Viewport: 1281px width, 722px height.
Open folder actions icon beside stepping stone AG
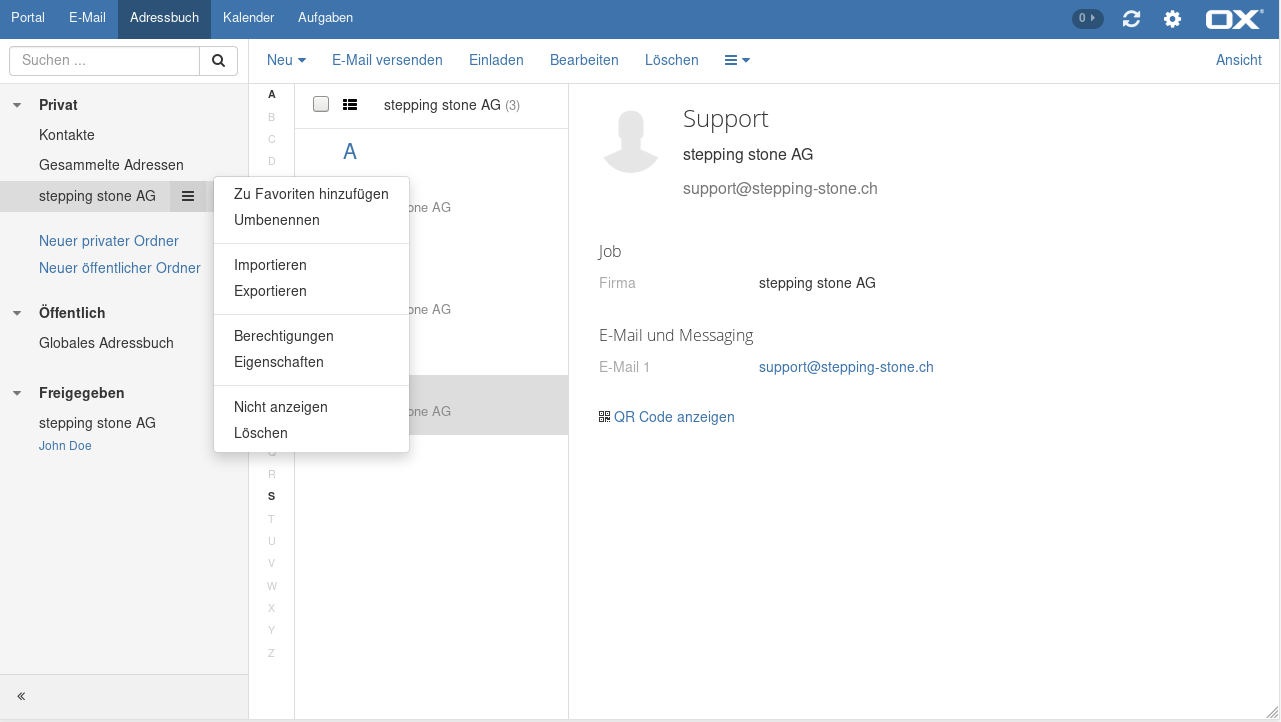188,196
